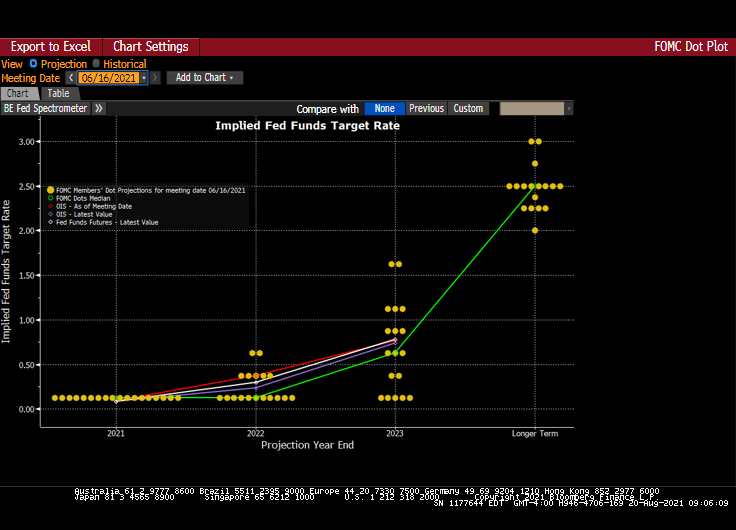This screenshot has width=736, height=530.
Task: Open the custom comparison date dropdown
Action: click(568, 108)
